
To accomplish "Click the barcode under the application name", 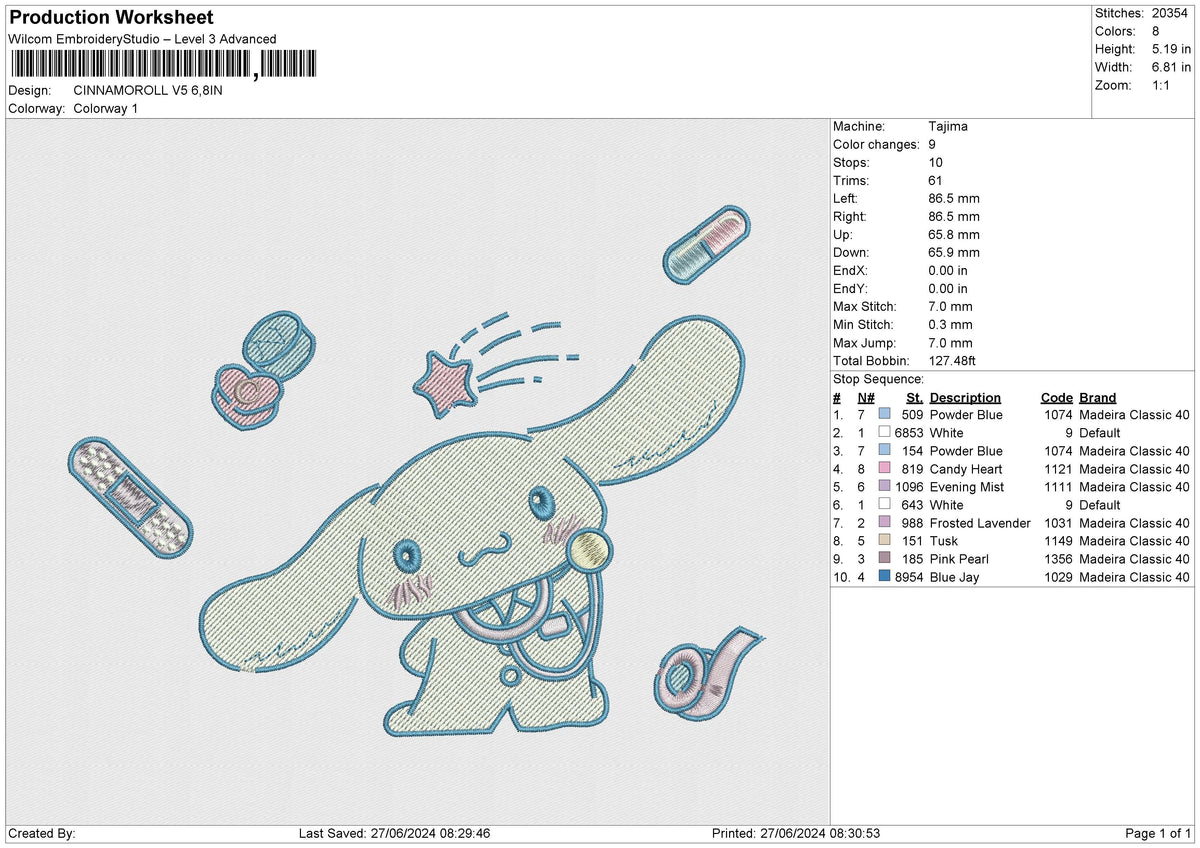I will pyautogui.click(x=163, y=66).
